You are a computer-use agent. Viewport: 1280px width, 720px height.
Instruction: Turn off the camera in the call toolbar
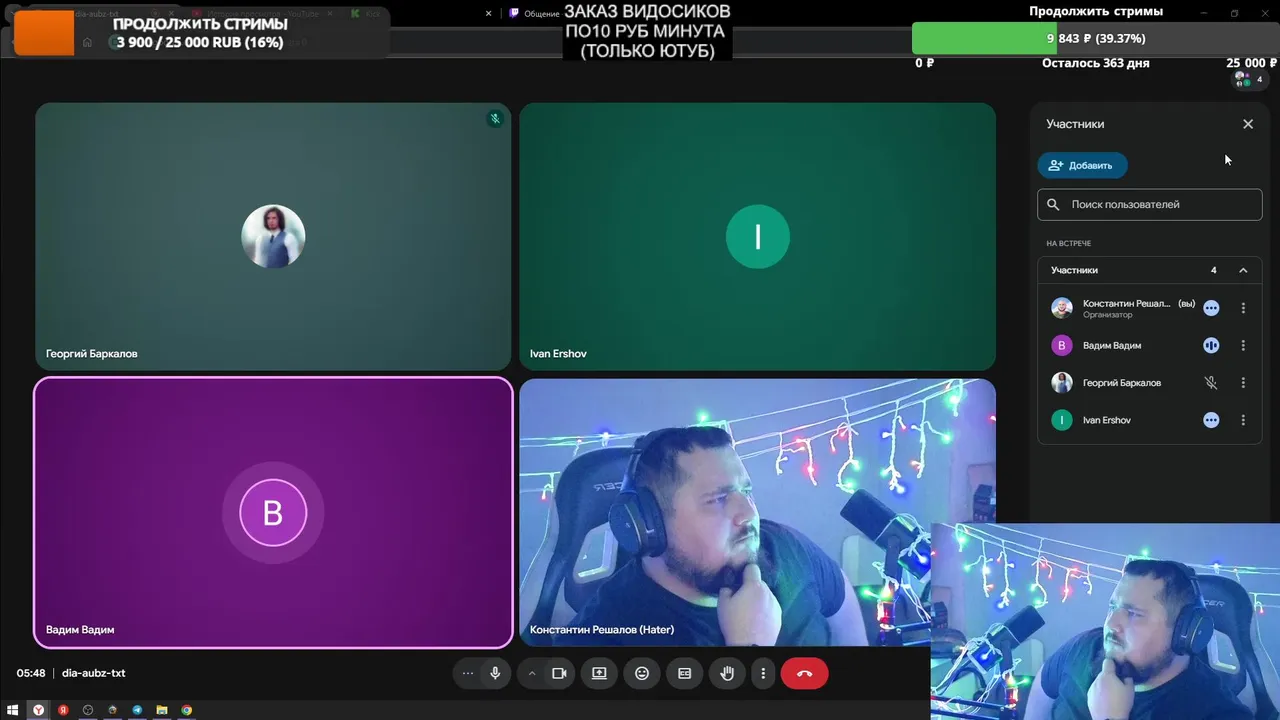click(559, 673)
